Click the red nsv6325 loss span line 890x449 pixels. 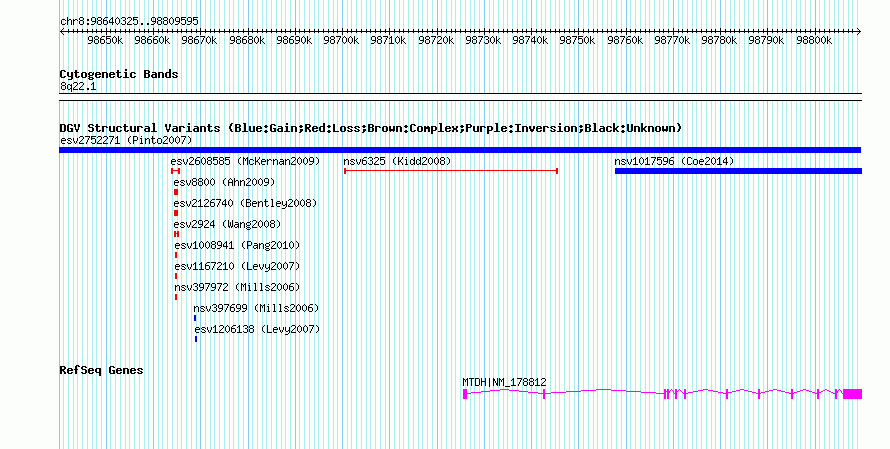(451, 171)
